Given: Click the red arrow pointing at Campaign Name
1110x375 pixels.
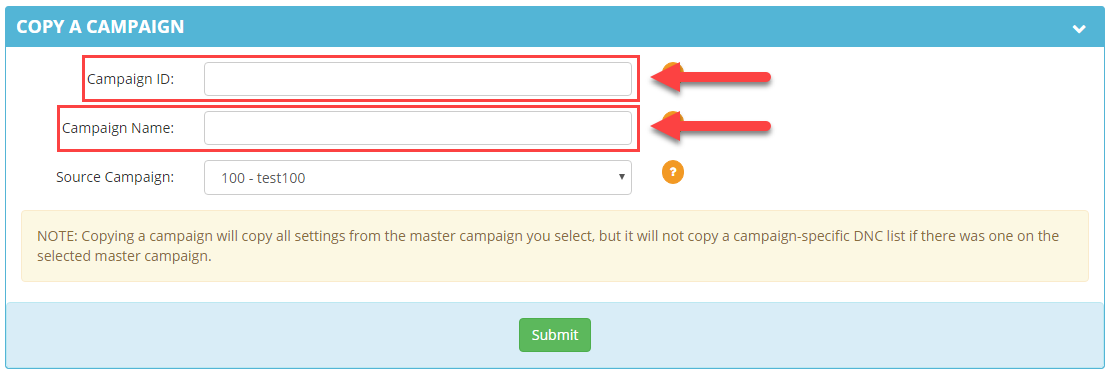Looking at the screenshot, I should 711,126.
